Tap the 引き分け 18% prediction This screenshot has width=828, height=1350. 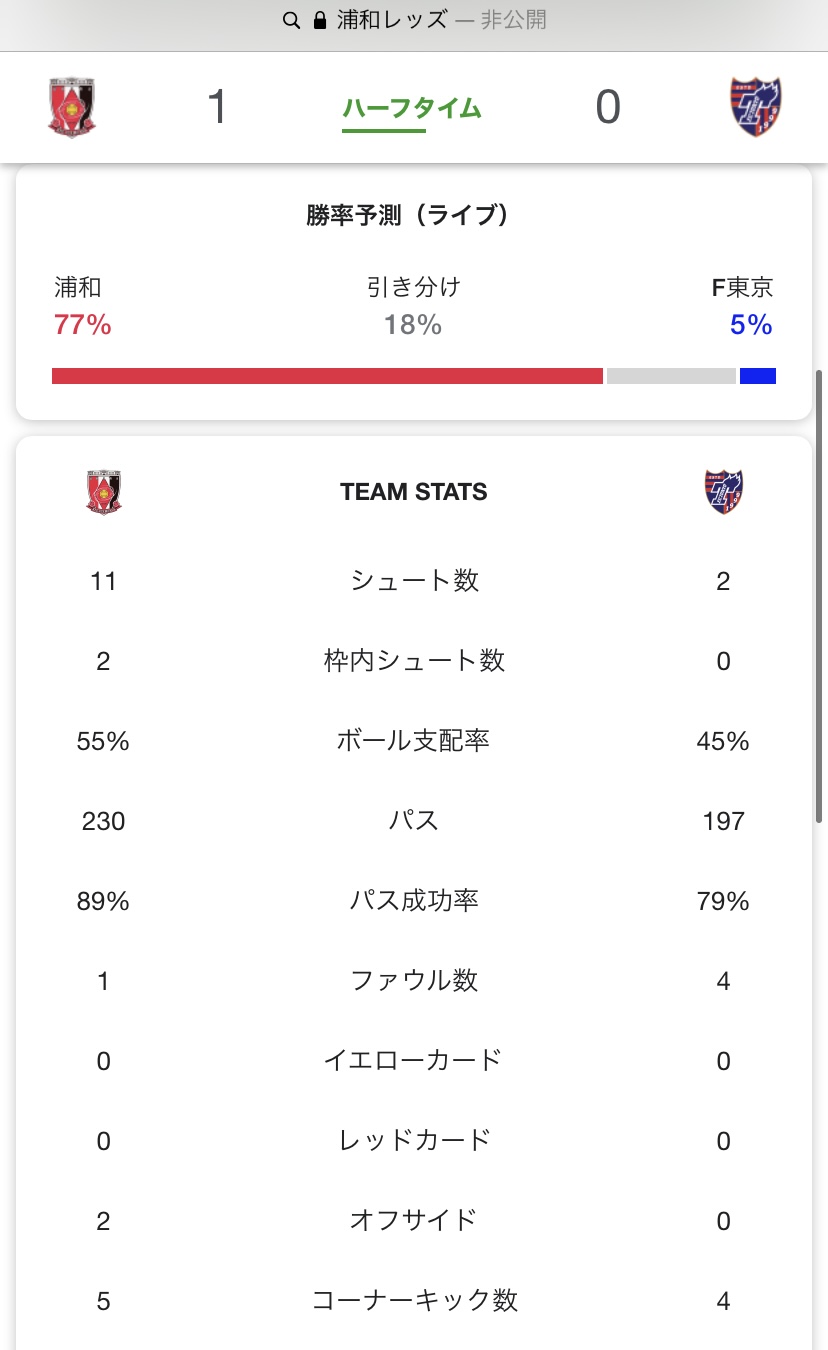[x=413, y=307]
